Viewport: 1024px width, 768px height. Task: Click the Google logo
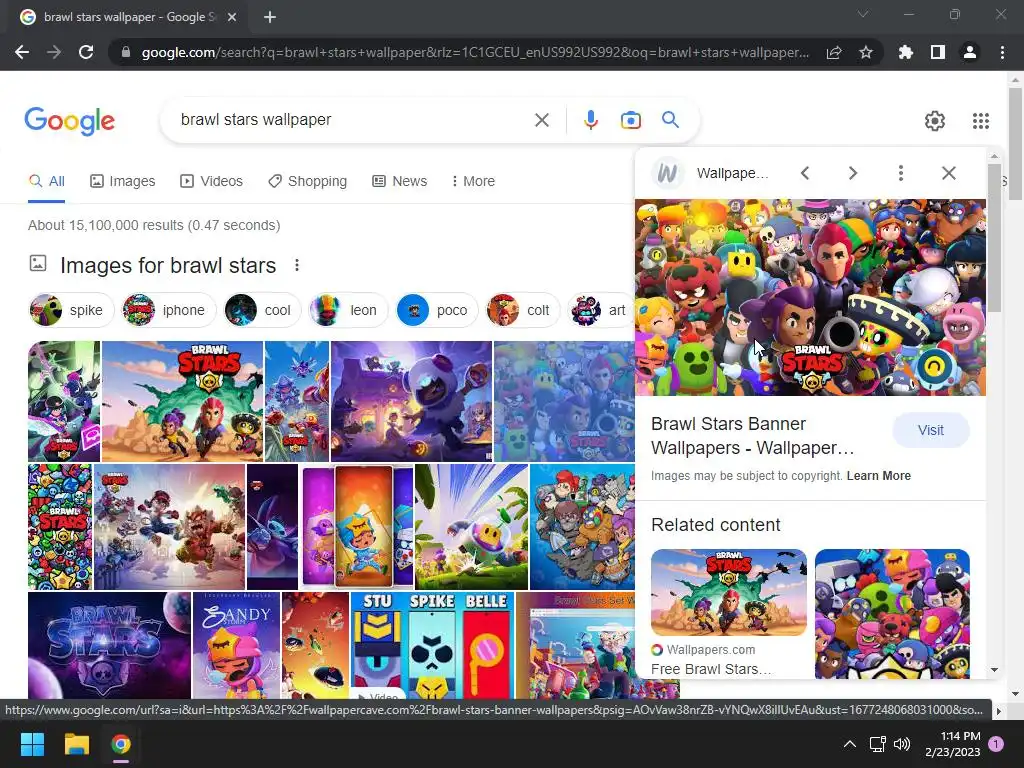70,121
